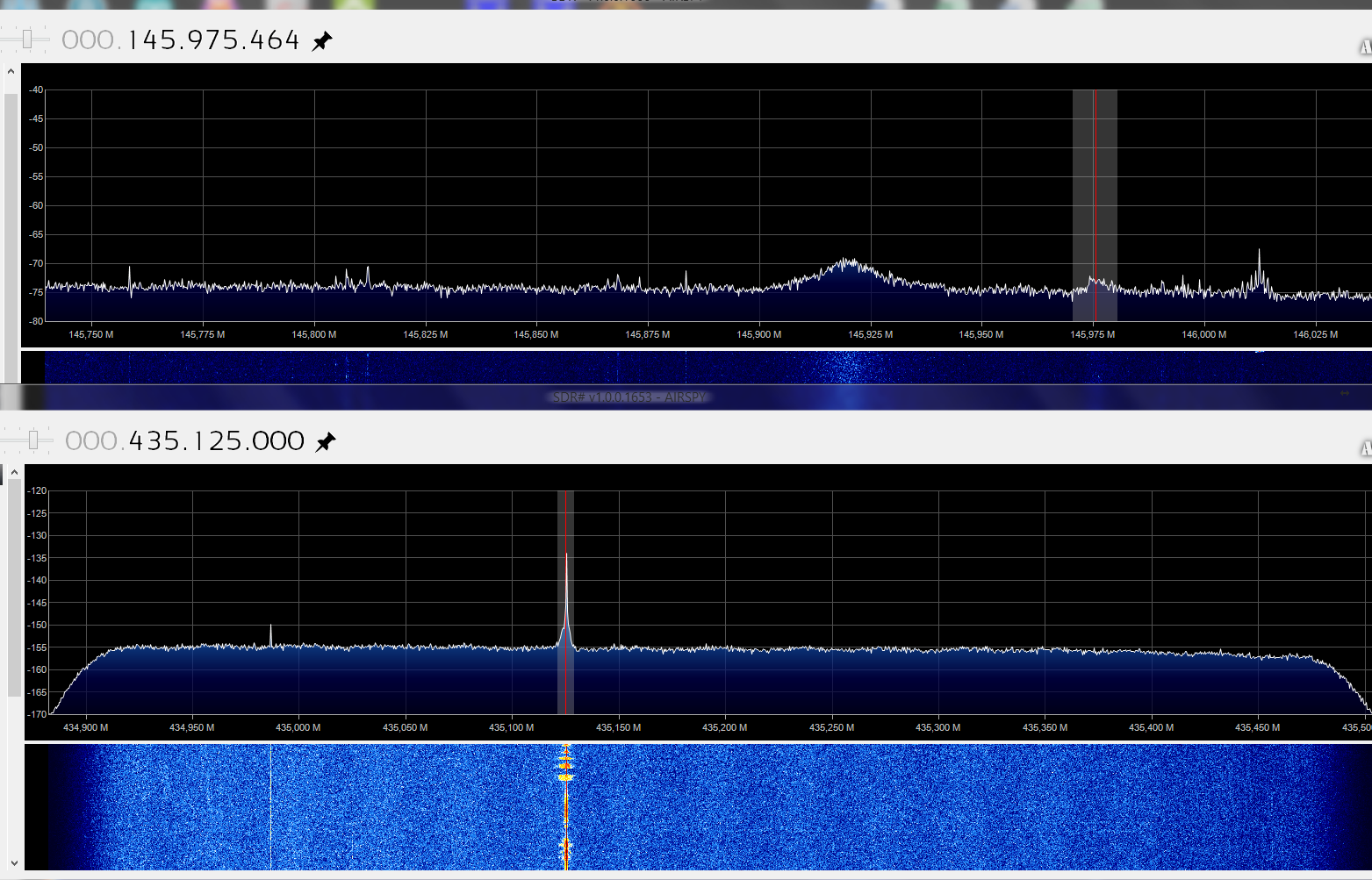Click the 145,800 M frequency axis label

coord(314,334)
